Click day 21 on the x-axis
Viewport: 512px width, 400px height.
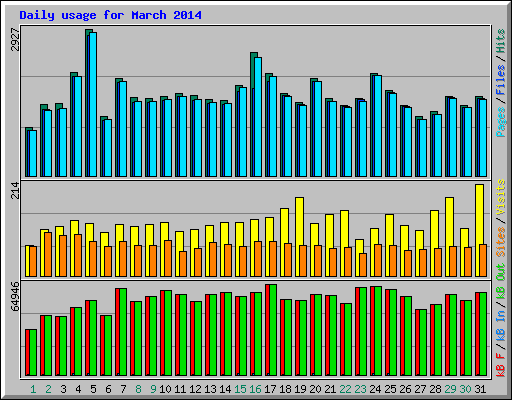click(x=330, y=389)
